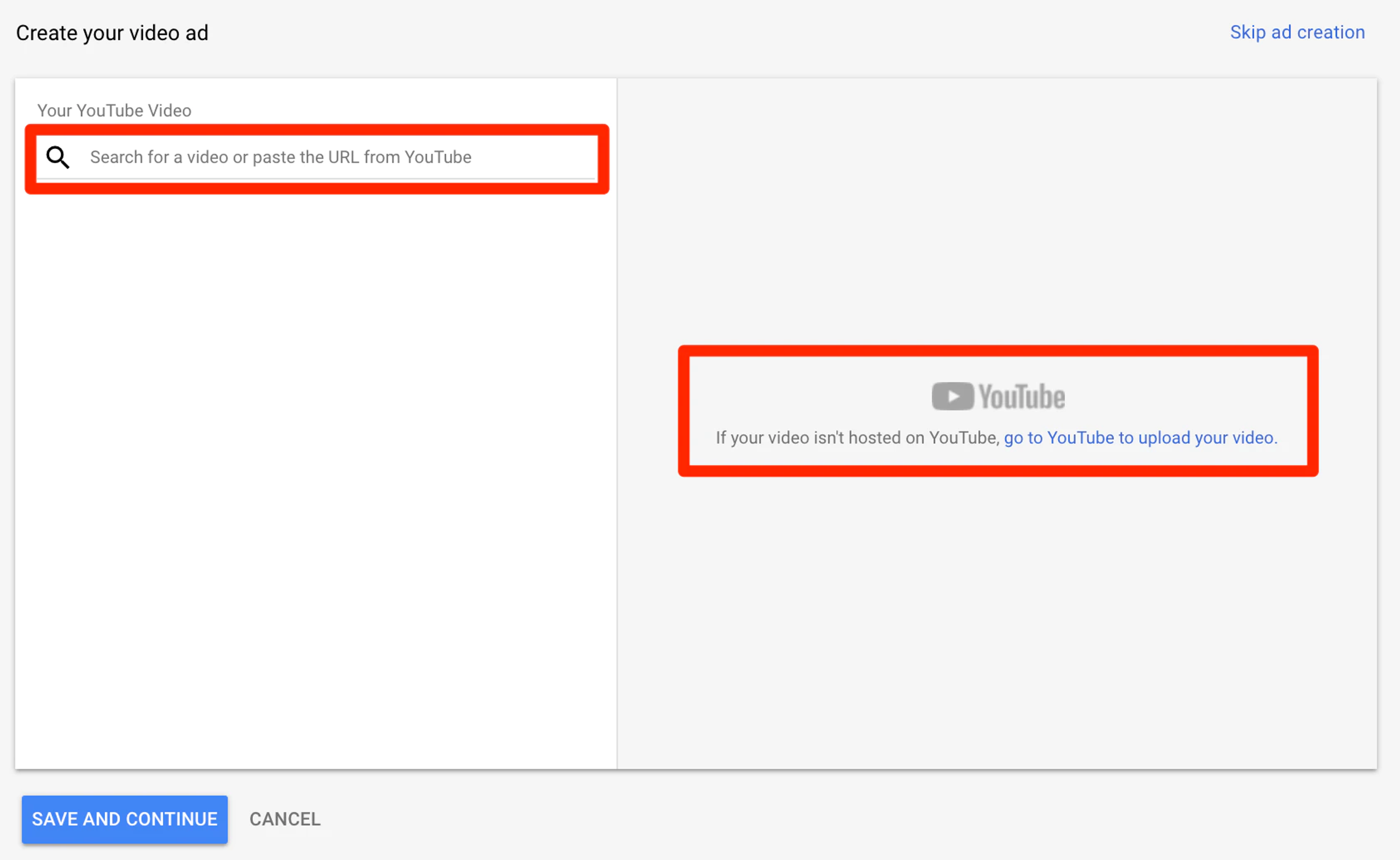The image size is (1400, 860).
Task: Click red highlight border around search field
Action: (316, 129)
